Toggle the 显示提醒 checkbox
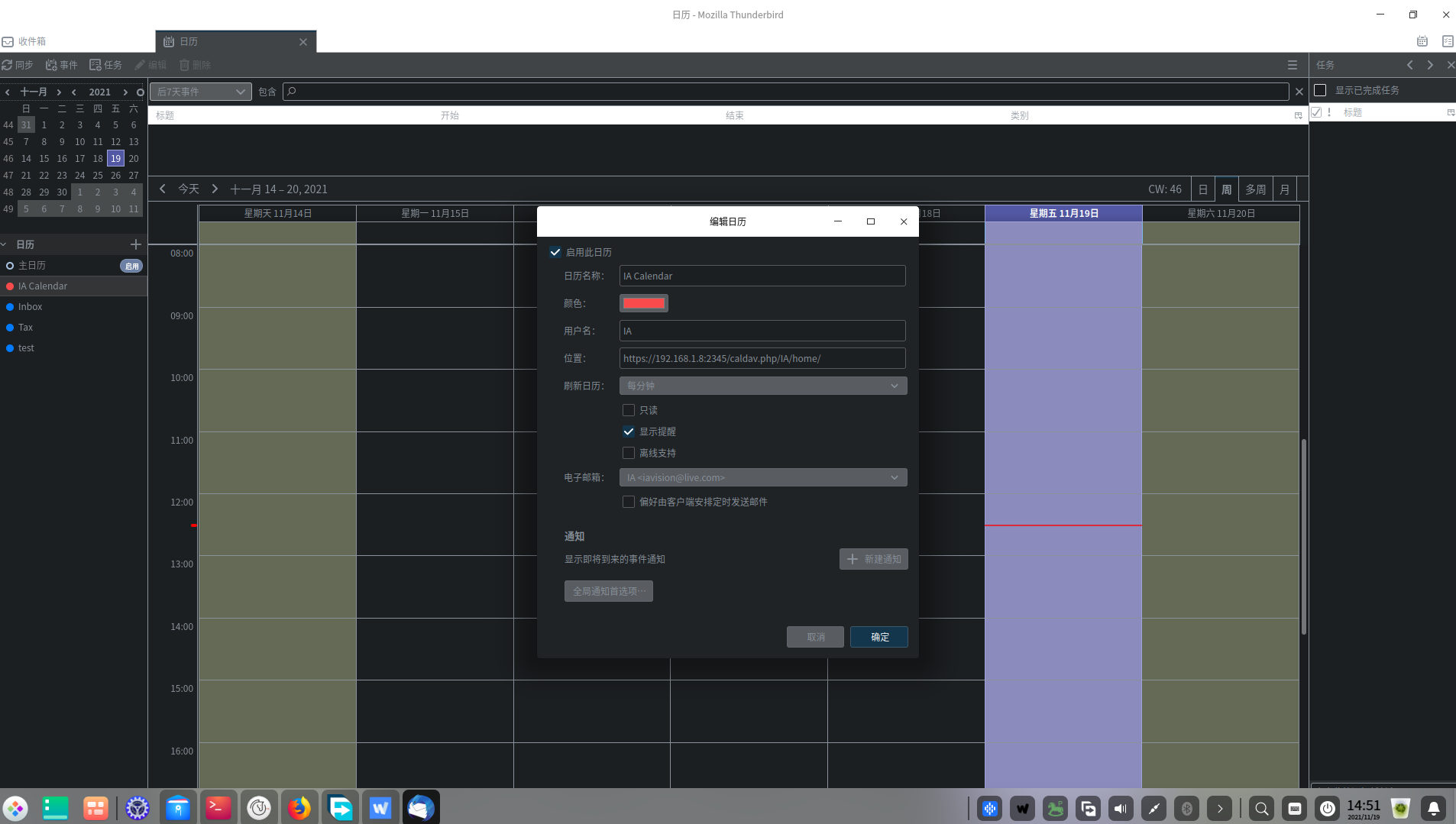The width and height of the screenshot is (1456, 824). click(x=629, y=431)
